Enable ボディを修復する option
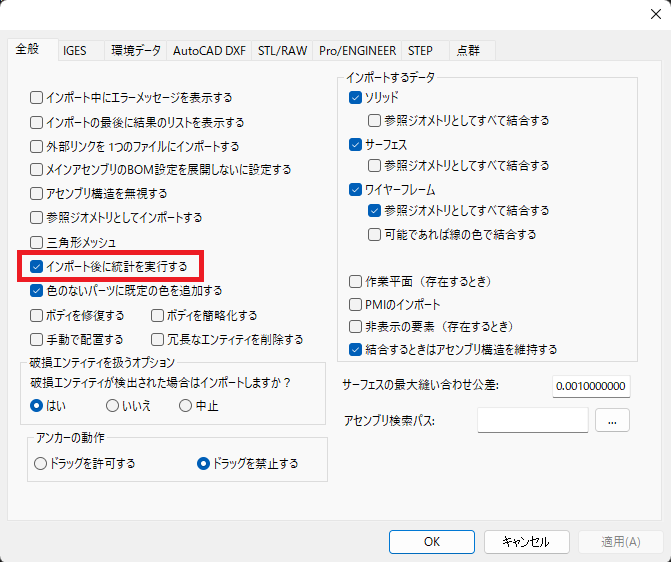671x562 pixels. [x=37, y=315]
